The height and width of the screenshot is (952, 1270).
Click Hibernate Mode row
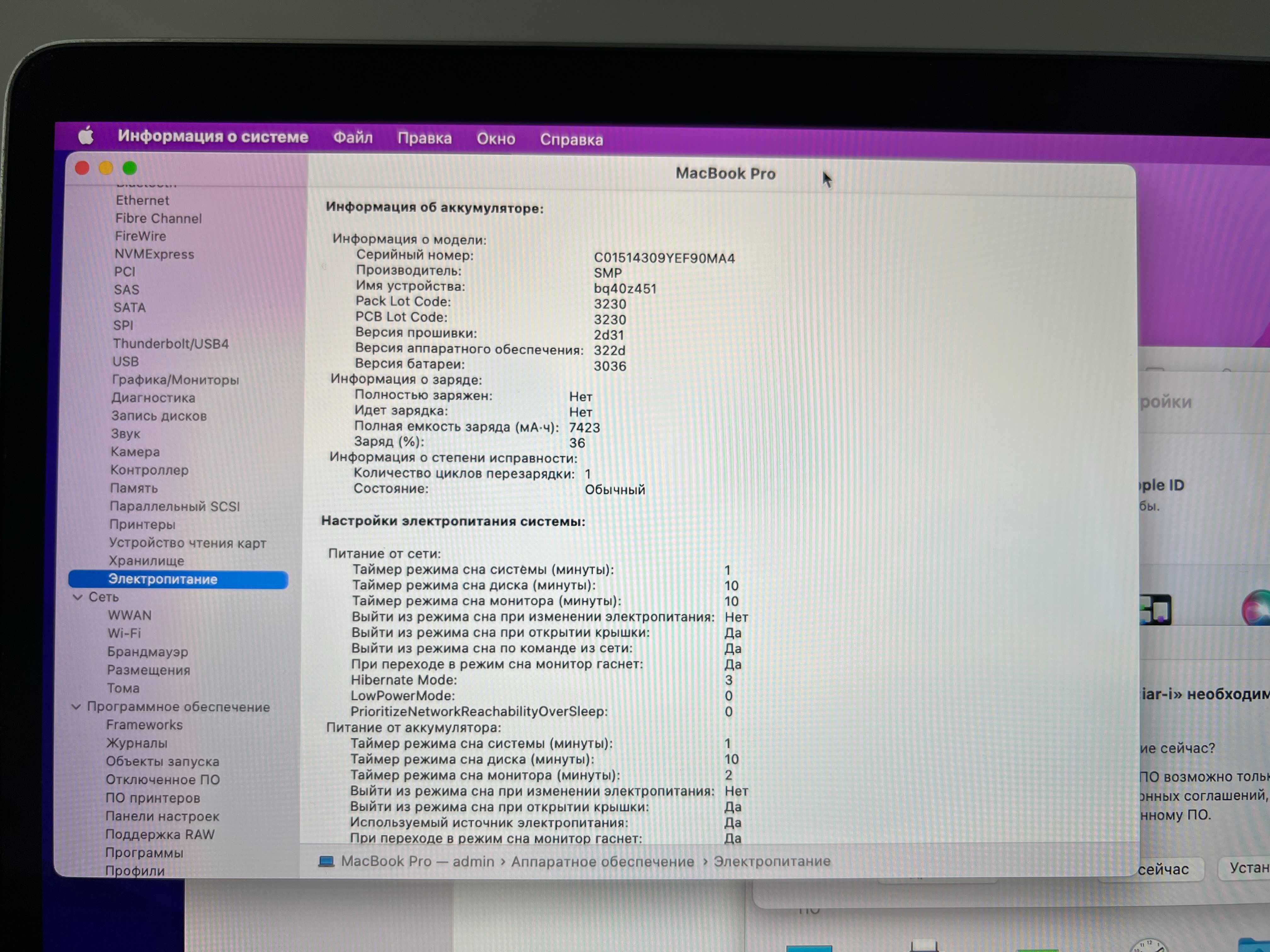pyautogui.click(x=542, y=680)
